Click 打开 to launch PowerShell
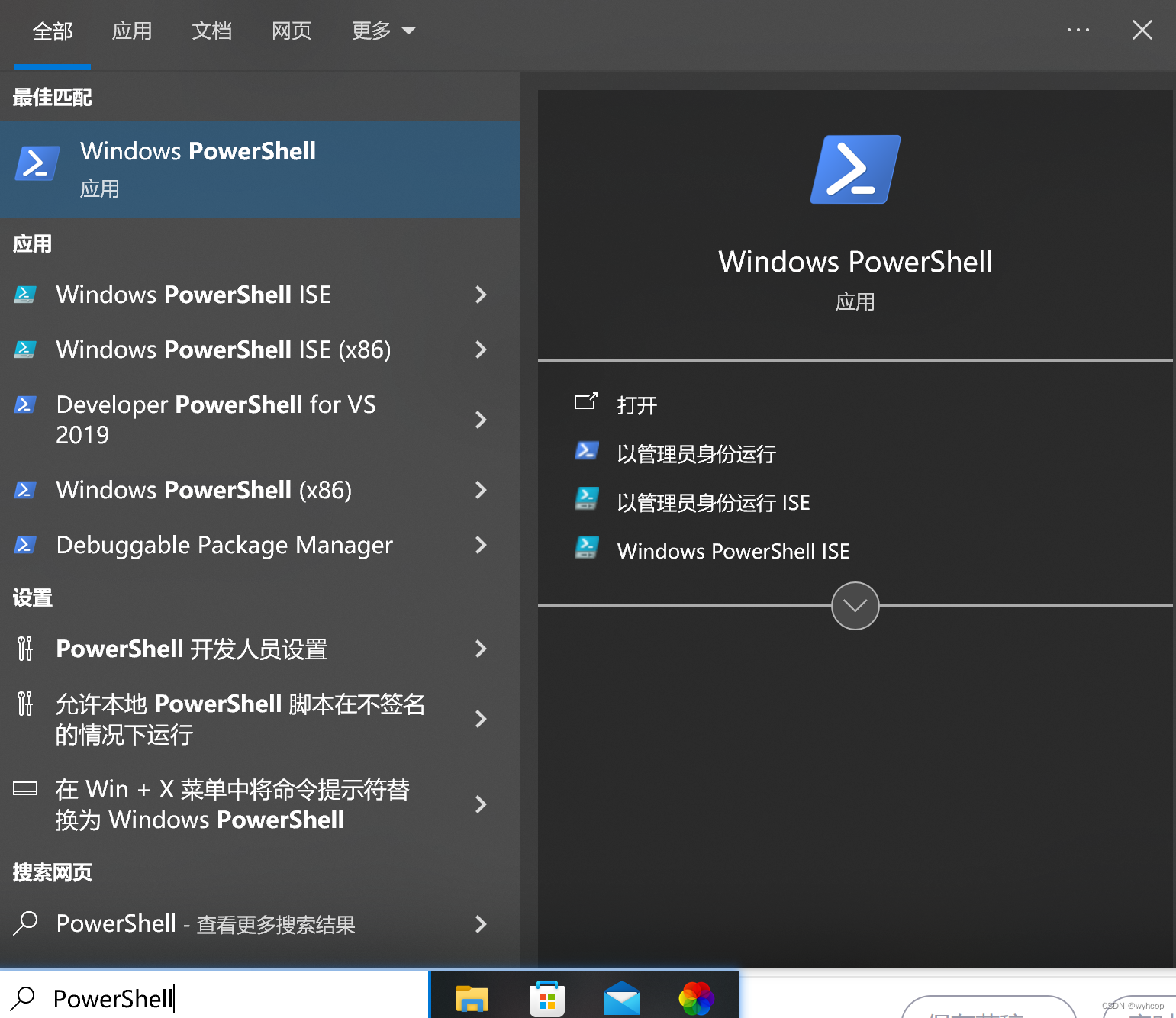This screenshot has height=1018, width=1176. point(637,404)
